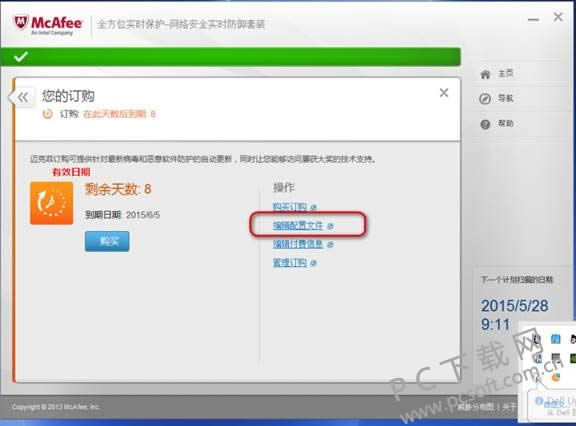Image resolution: width=576 pixels, height=426 pixels.
Task: Click the home house icon
Action: [x=485, y=75]
